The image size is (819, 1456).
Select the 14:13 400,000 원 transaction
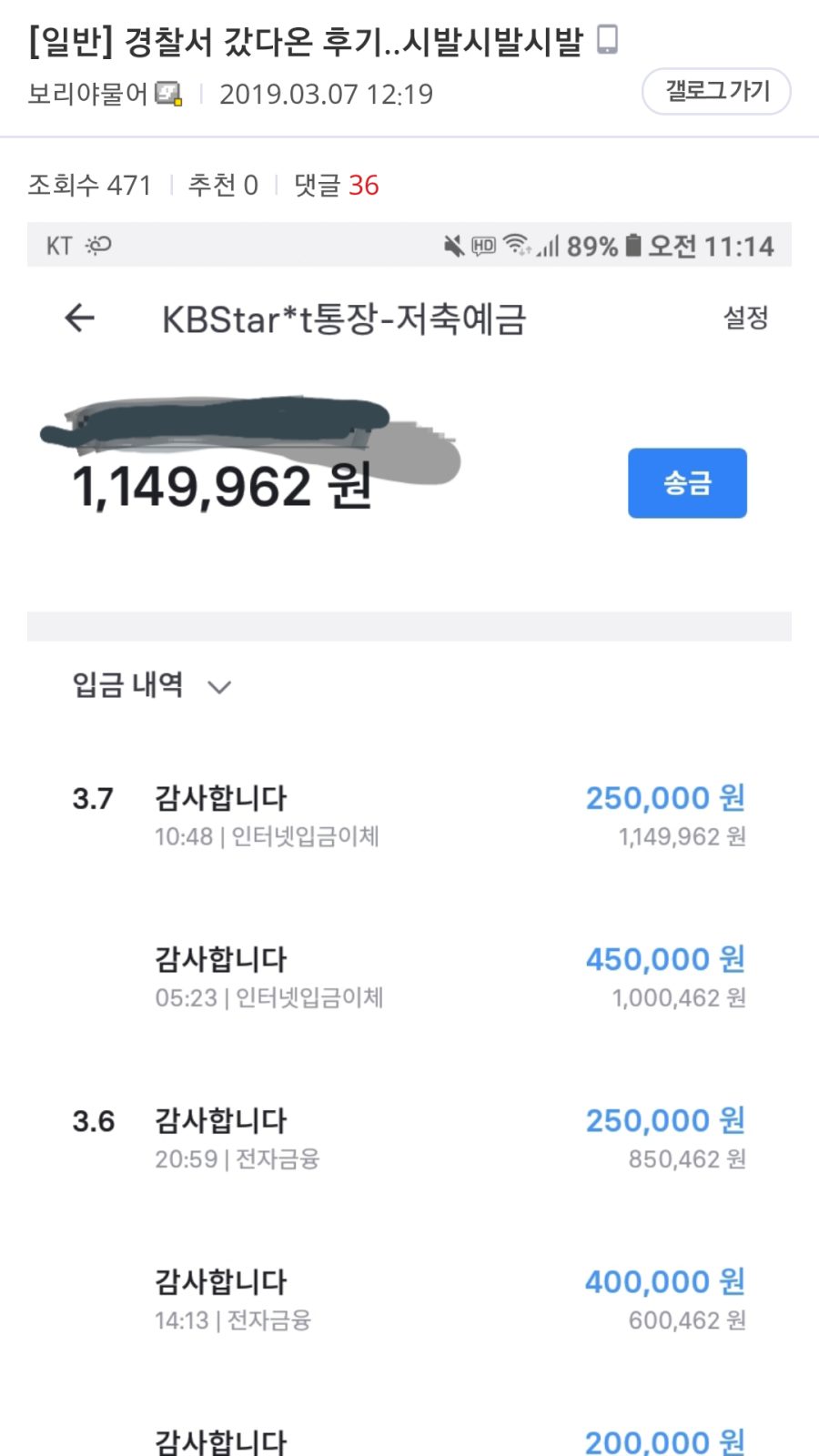409,1299
